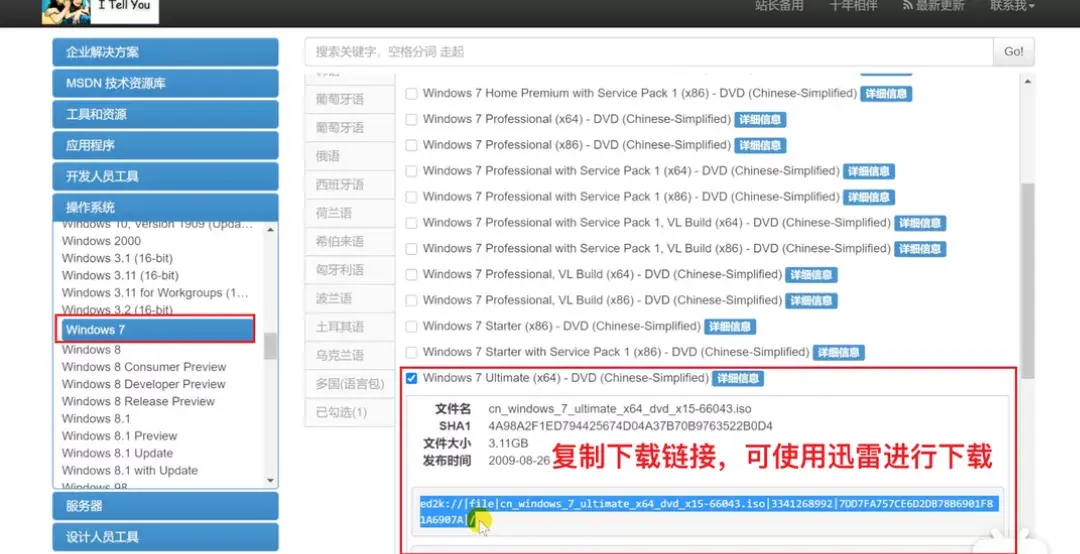
Task: Check Professional with Service Pack 1 (x86)
Action: tap(411, 197)
